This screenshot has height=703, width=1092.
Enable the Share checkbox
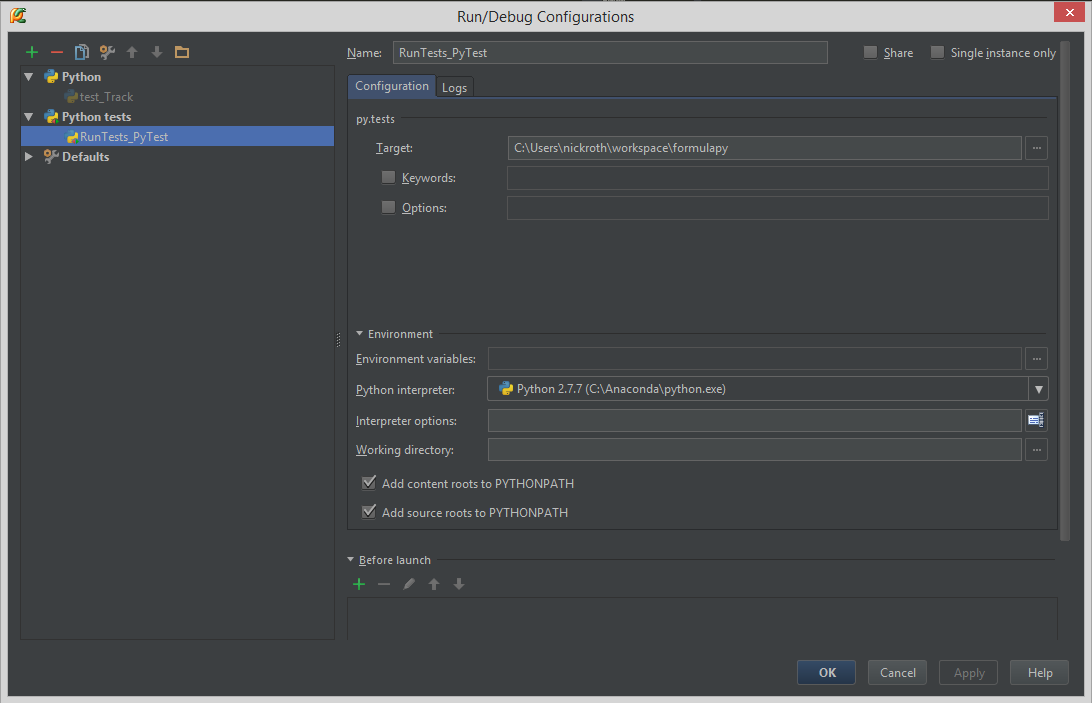point(871,52)
